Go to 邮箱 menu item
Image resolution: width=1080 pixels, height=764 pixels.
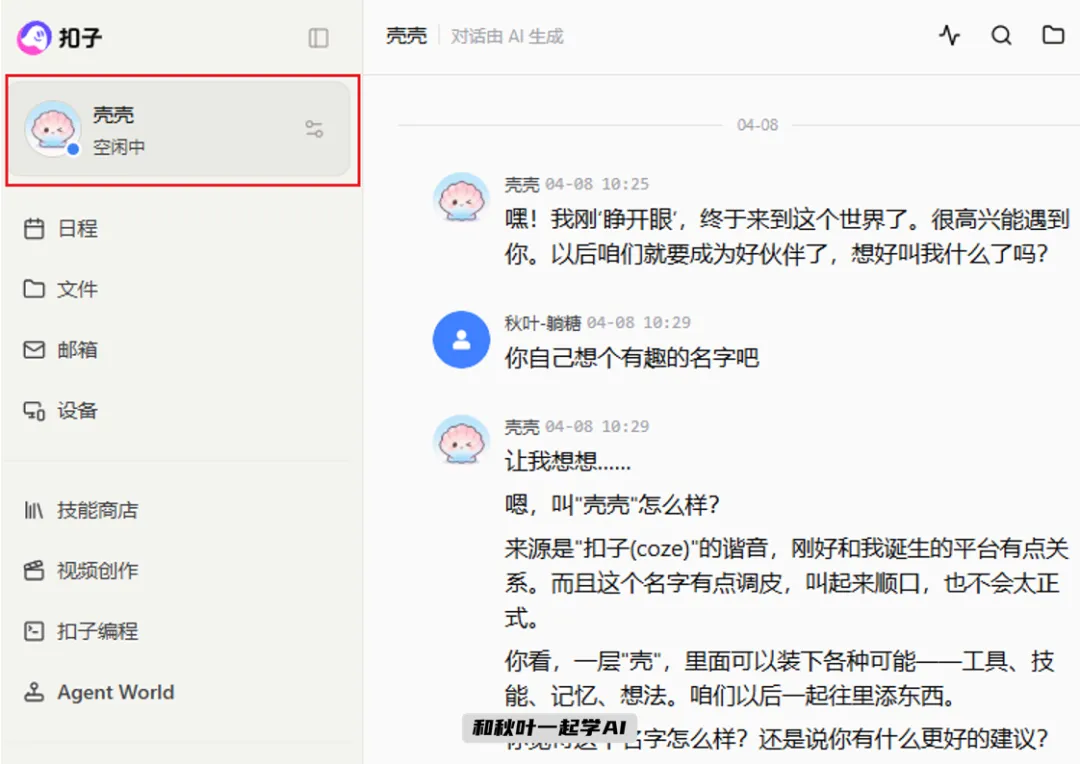(78, 350)
